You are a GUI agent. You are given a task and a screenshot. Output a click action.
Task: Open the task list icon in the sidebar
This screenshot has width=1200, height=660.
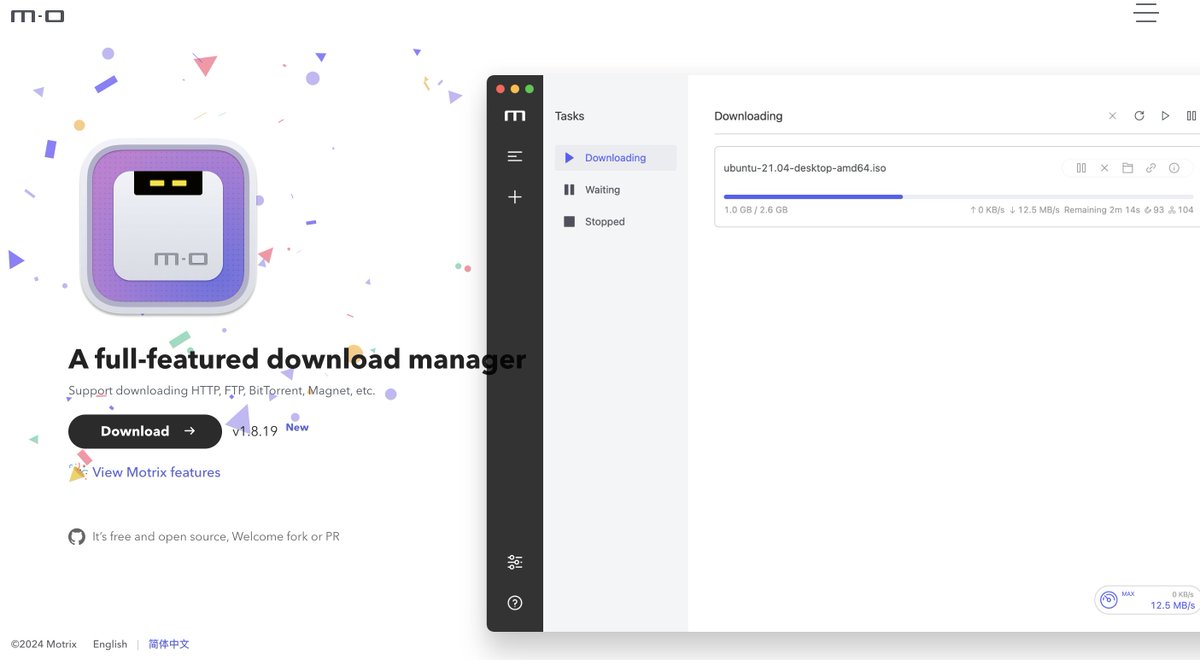pyautogui.click(x=515, y=156)
